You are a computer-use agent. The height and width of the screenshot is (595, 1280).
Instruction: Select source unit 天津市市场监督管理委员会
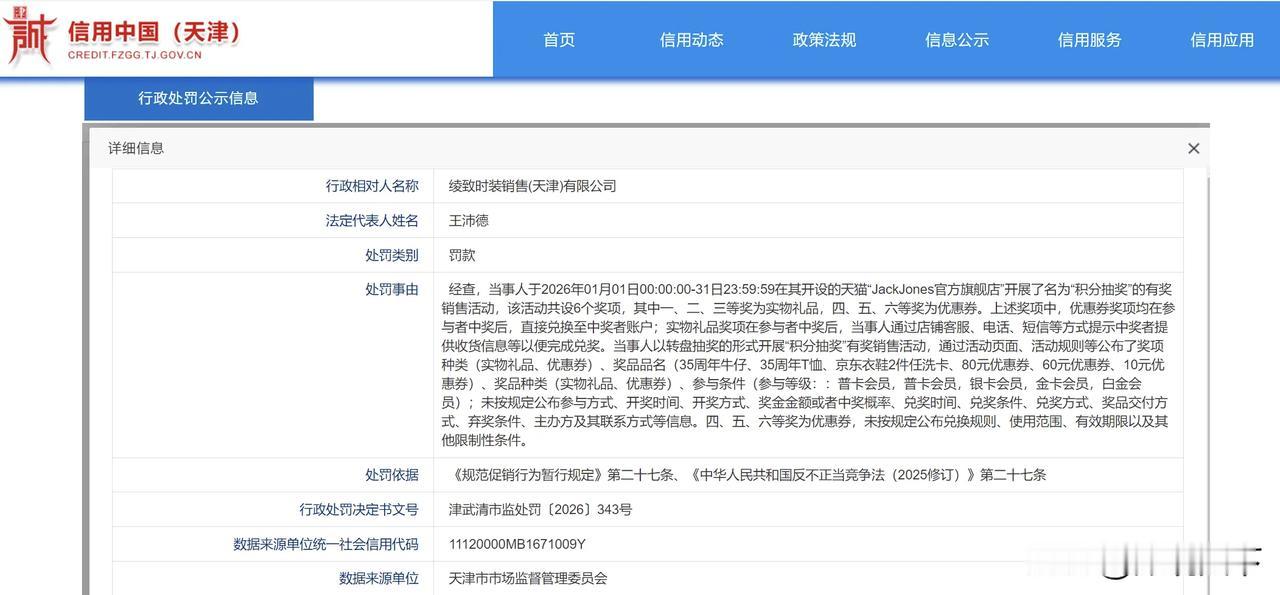click(x=527, y=578)
